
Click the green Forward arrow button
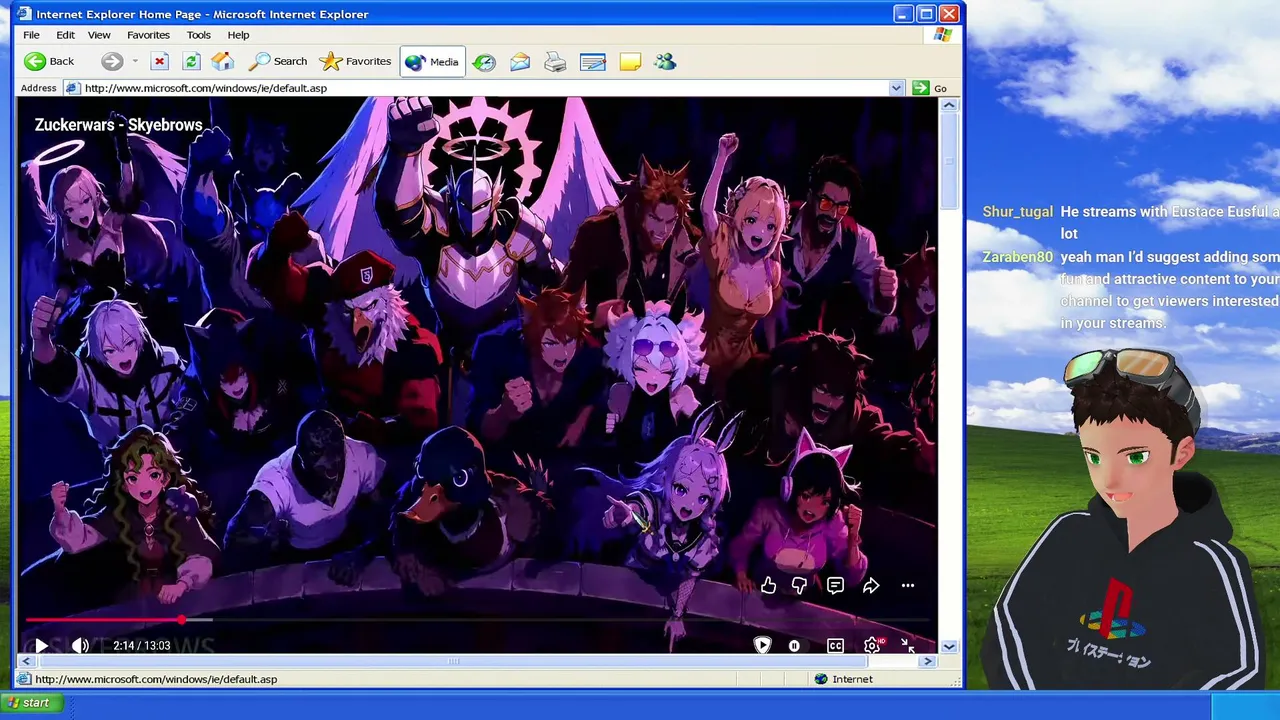point(112,61)
